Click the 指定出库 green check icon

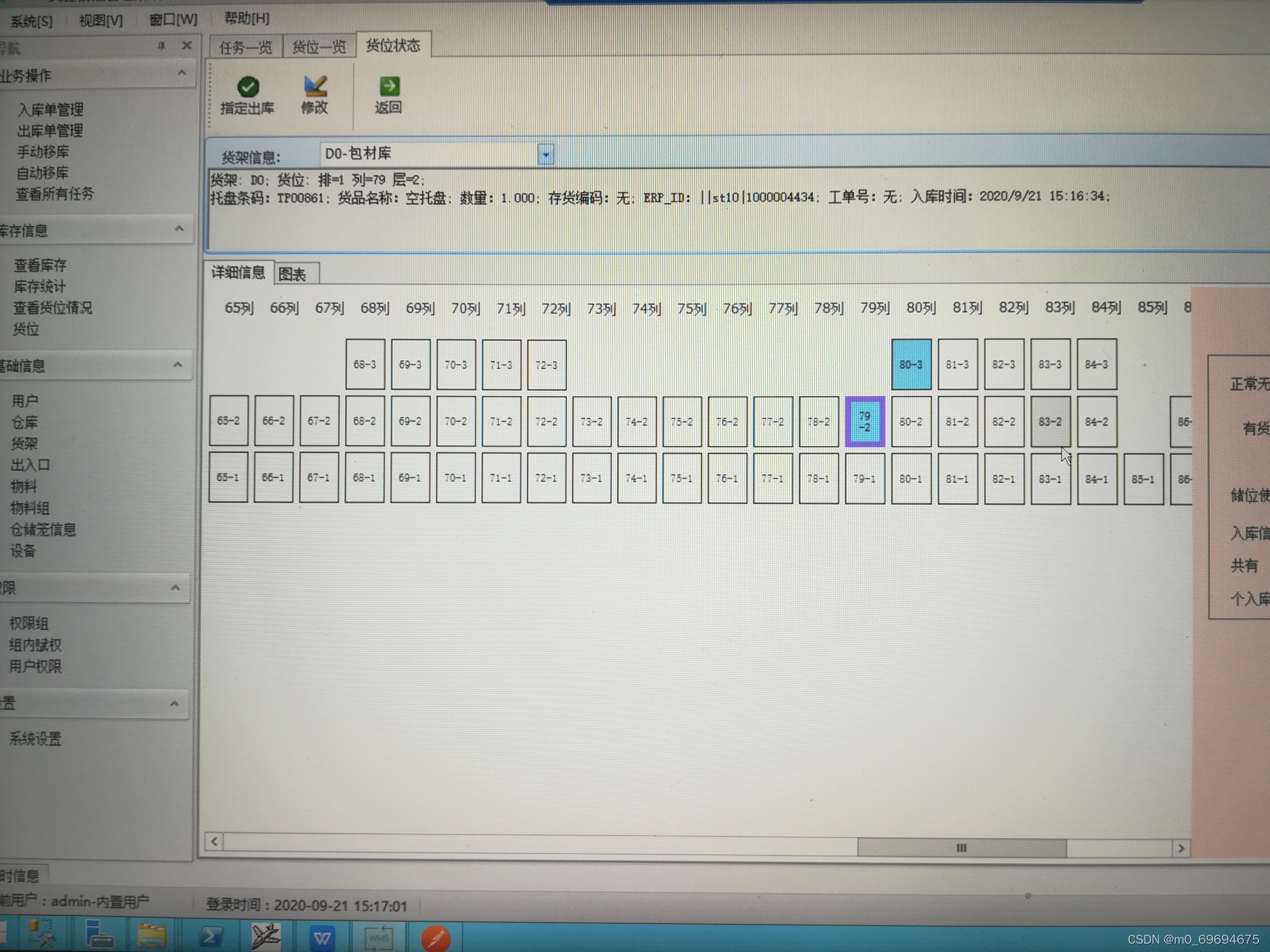(x=248, y=86)
